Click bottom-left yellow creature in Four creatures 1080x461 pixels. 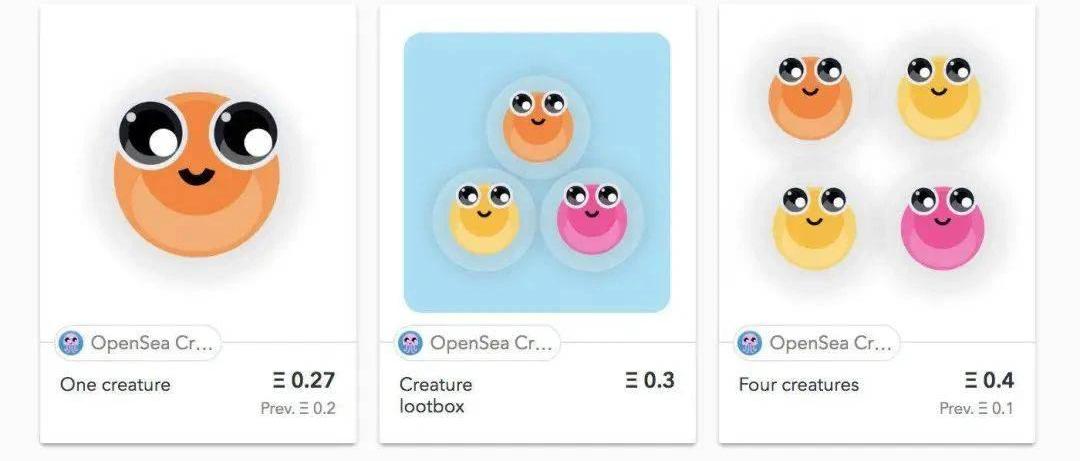point(814,227)
